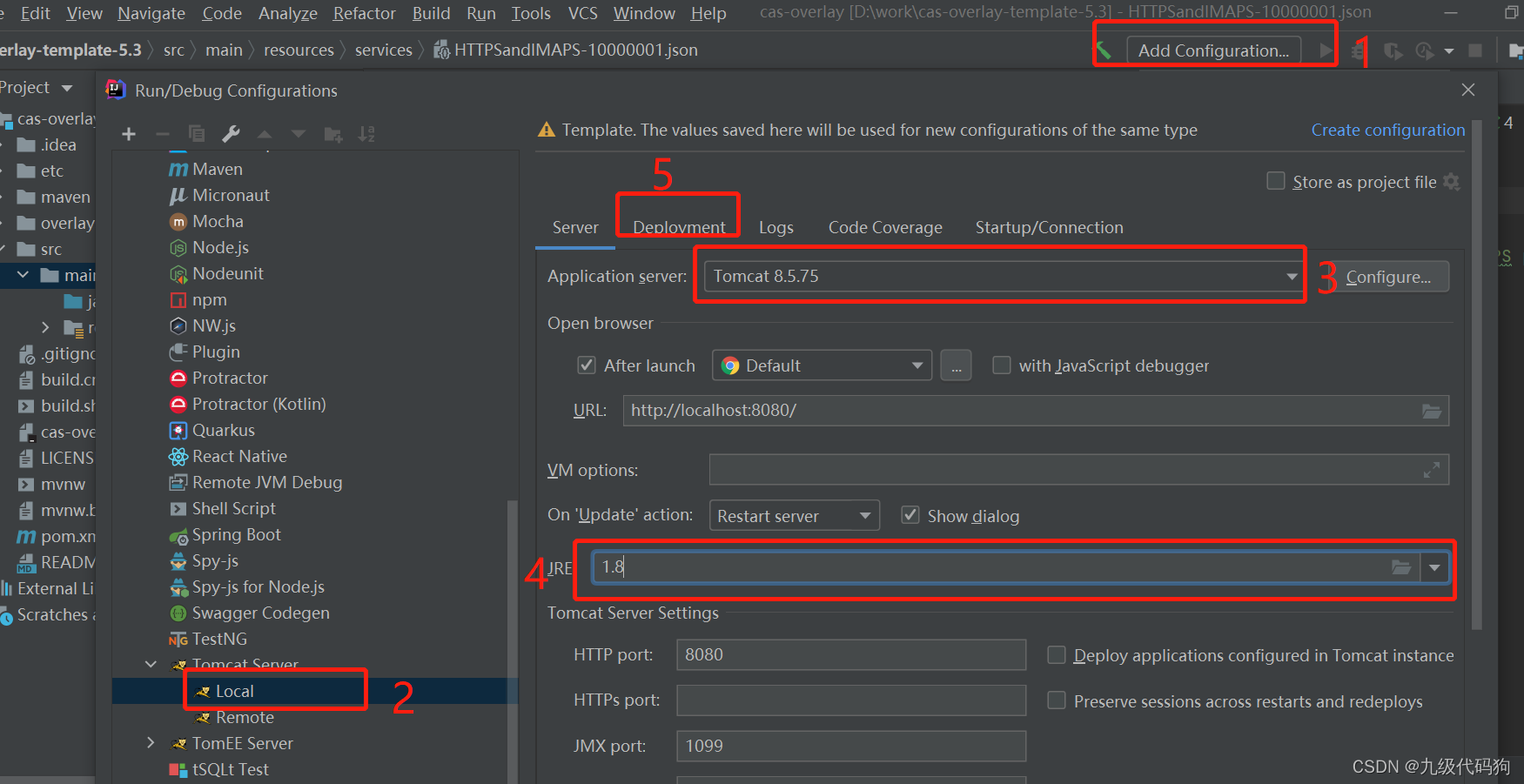
Task: Sort configurations alphabetically
Action: point(366,134)
